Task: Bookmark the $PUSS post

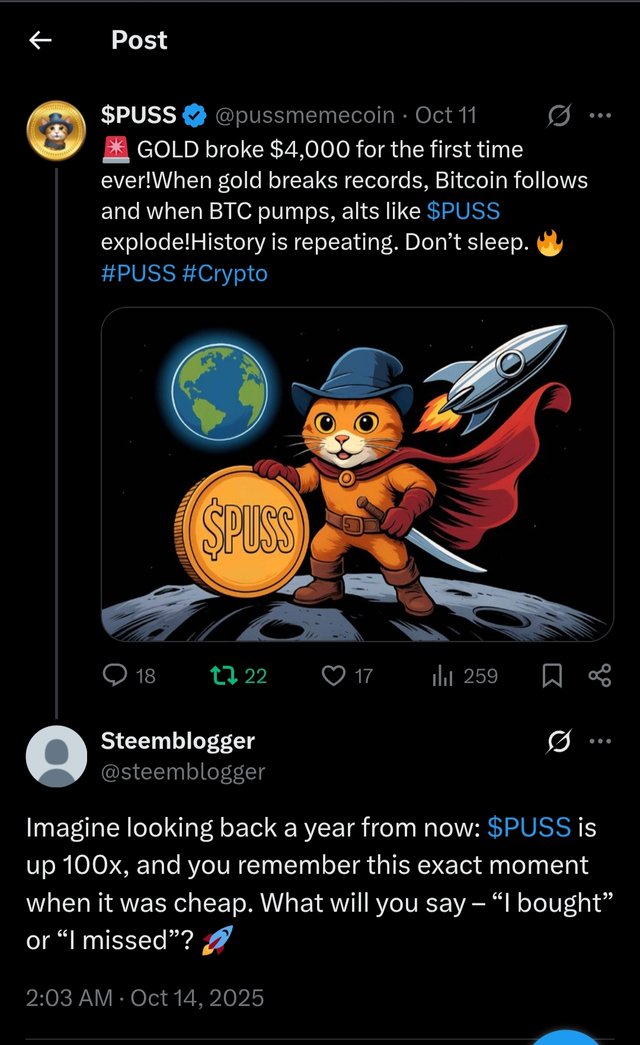Action: point(551,677)
